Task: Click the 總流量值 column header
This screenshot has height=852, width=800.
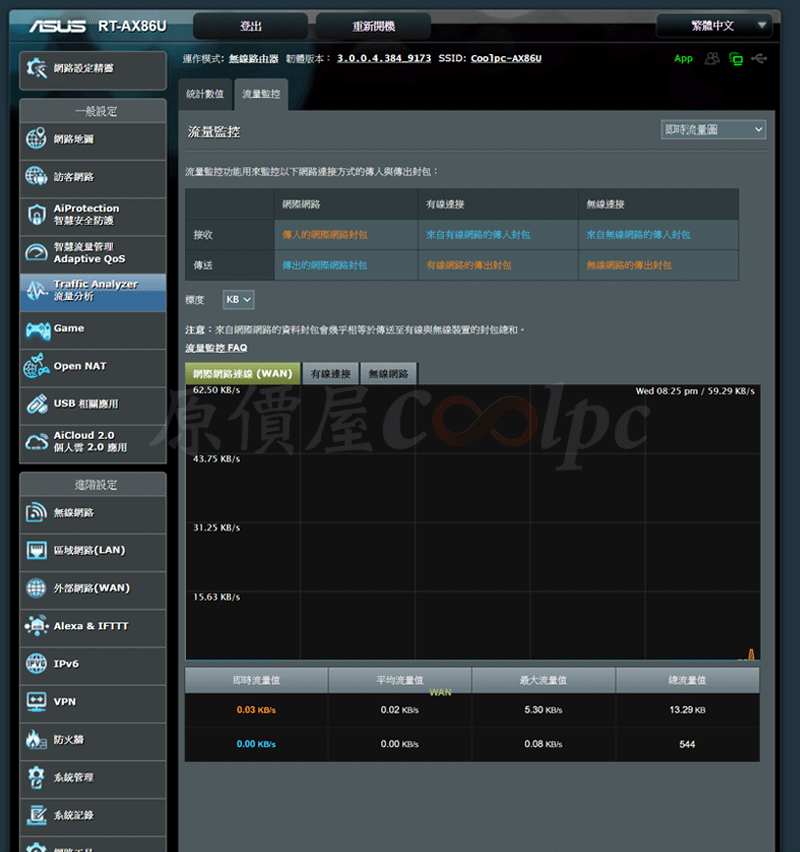Action: [x=687, y=680]
